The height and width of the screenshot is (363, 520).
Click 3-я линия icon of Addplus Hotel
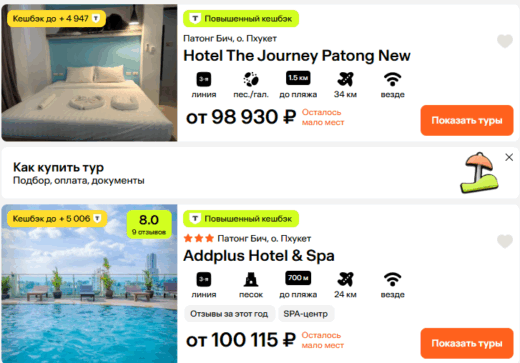(204, 279)
